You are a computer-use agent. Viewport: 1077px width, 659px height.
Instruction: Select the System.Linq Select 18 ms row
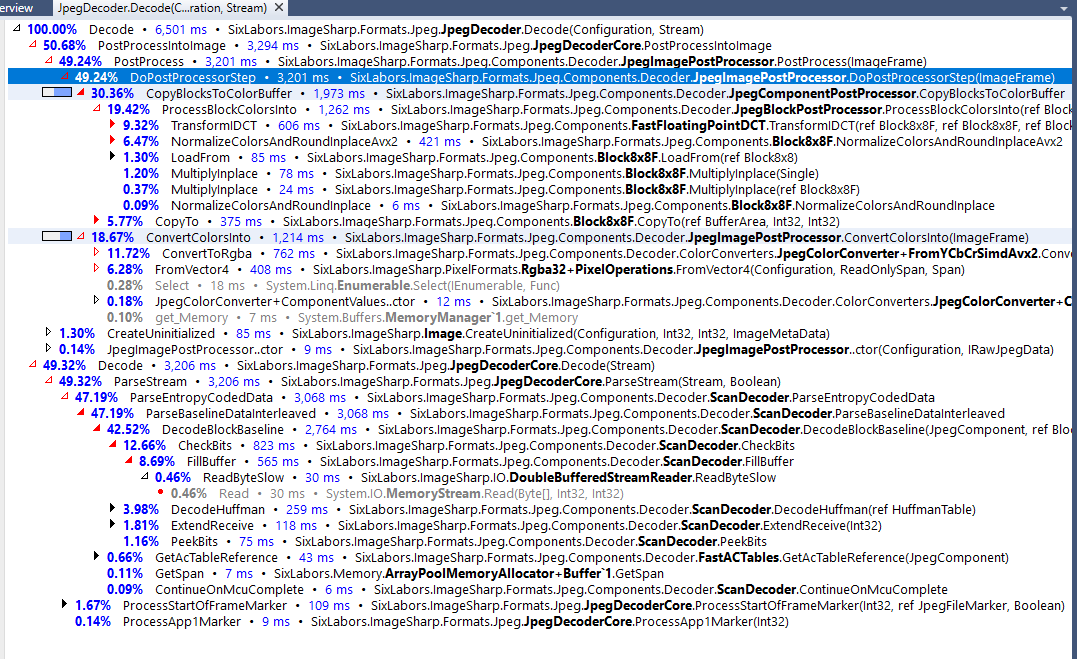(333, 285)
